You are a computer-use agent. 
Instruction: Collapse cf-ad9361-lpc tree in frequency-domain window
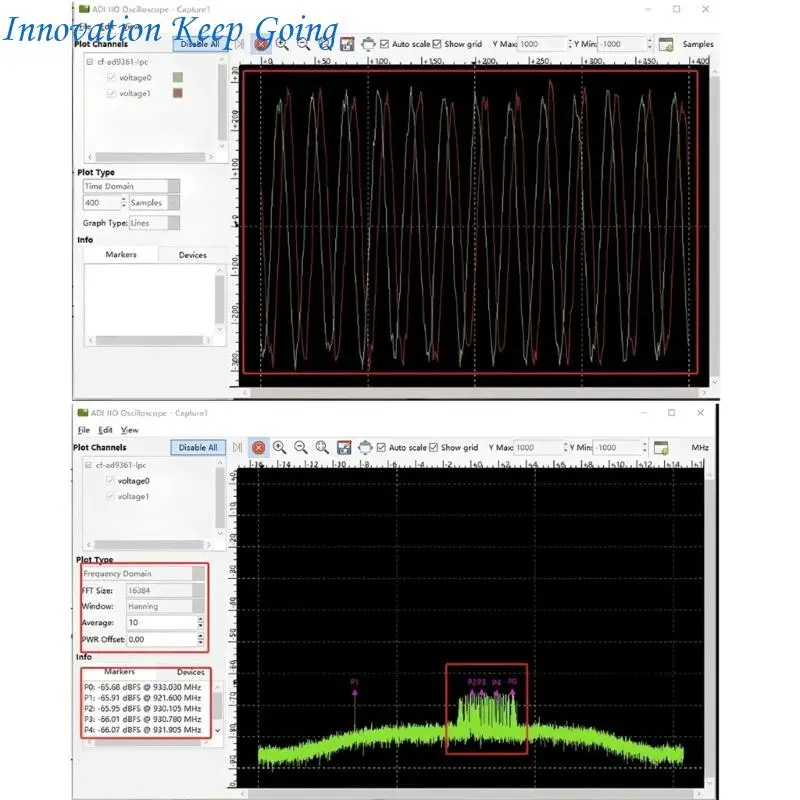(88, 465)
